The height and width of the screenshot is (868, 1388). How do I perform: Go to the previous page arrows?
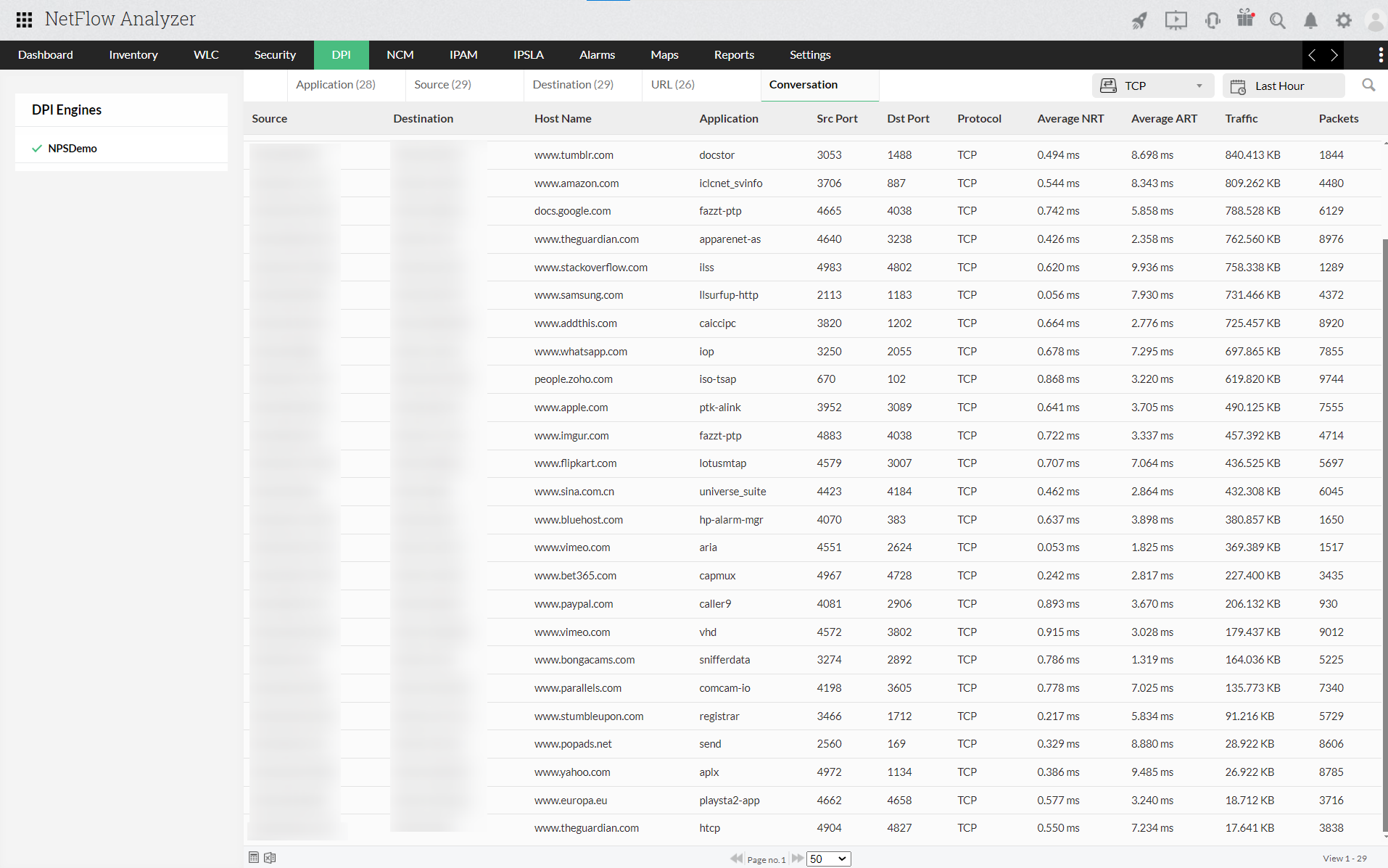click(736, 859)
